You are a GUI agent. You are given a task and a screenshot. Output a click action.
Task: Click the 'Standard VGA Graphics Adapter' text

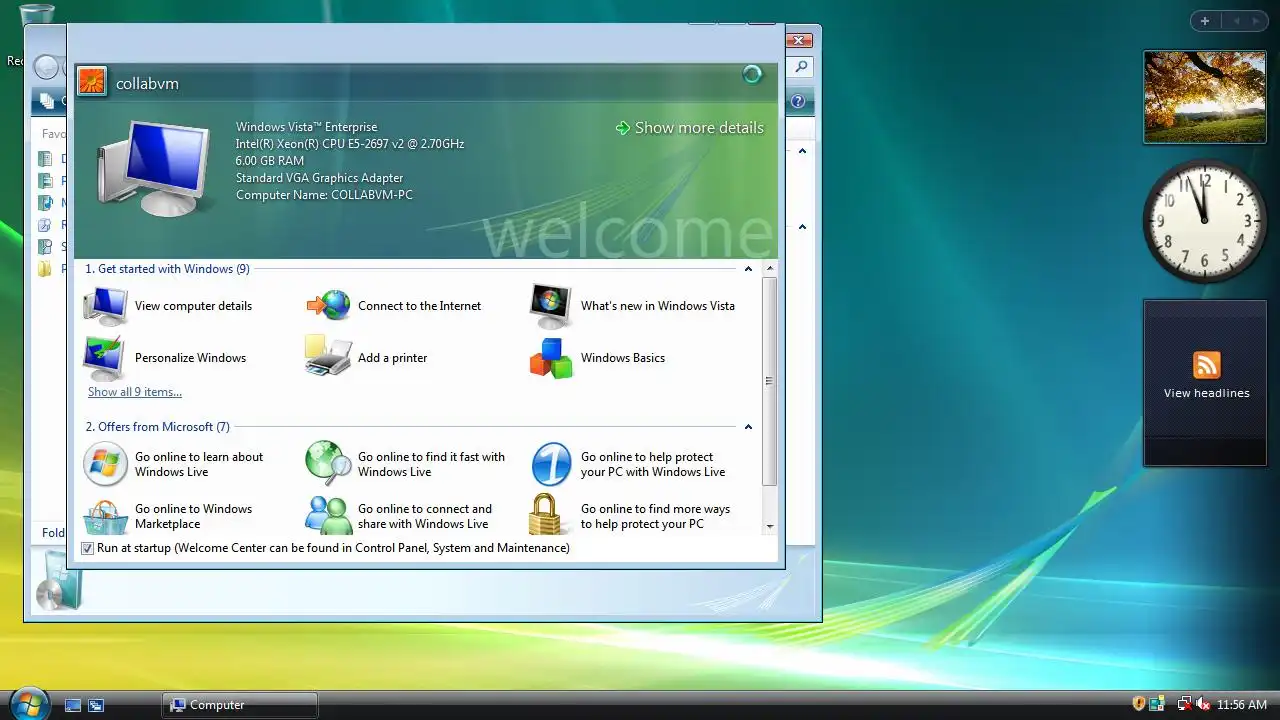pos(319,178)
